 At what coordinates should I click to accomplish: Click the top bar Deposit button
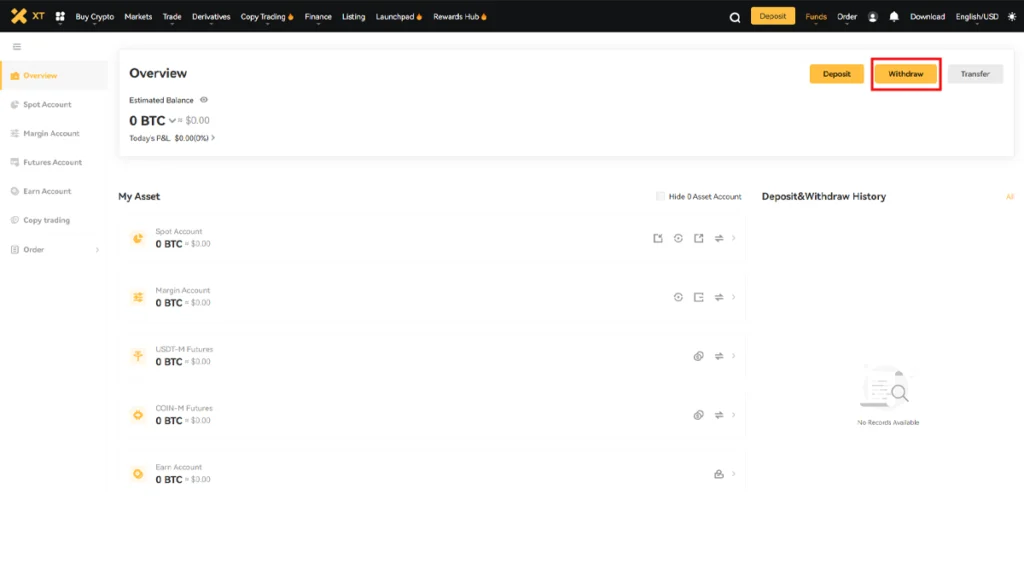point(773,16)
